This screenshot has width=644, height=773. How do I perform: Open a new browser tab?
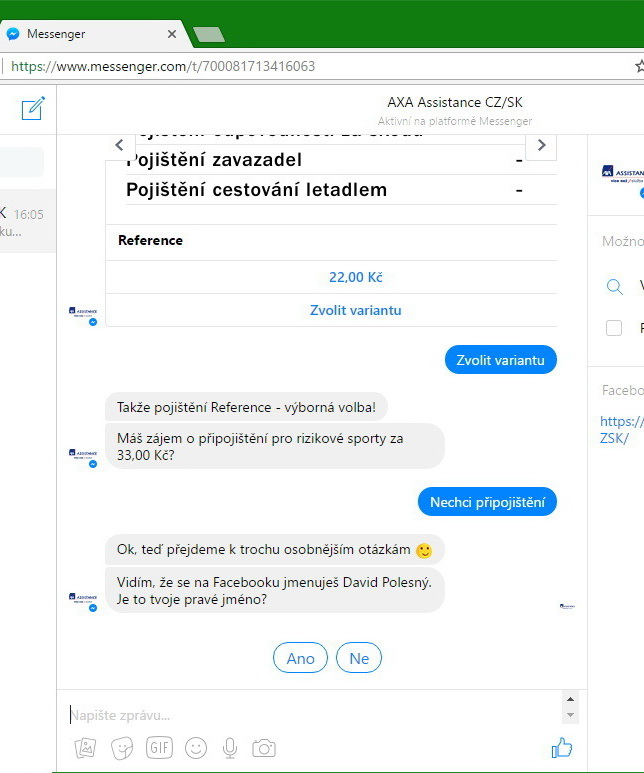pos(209,35)
